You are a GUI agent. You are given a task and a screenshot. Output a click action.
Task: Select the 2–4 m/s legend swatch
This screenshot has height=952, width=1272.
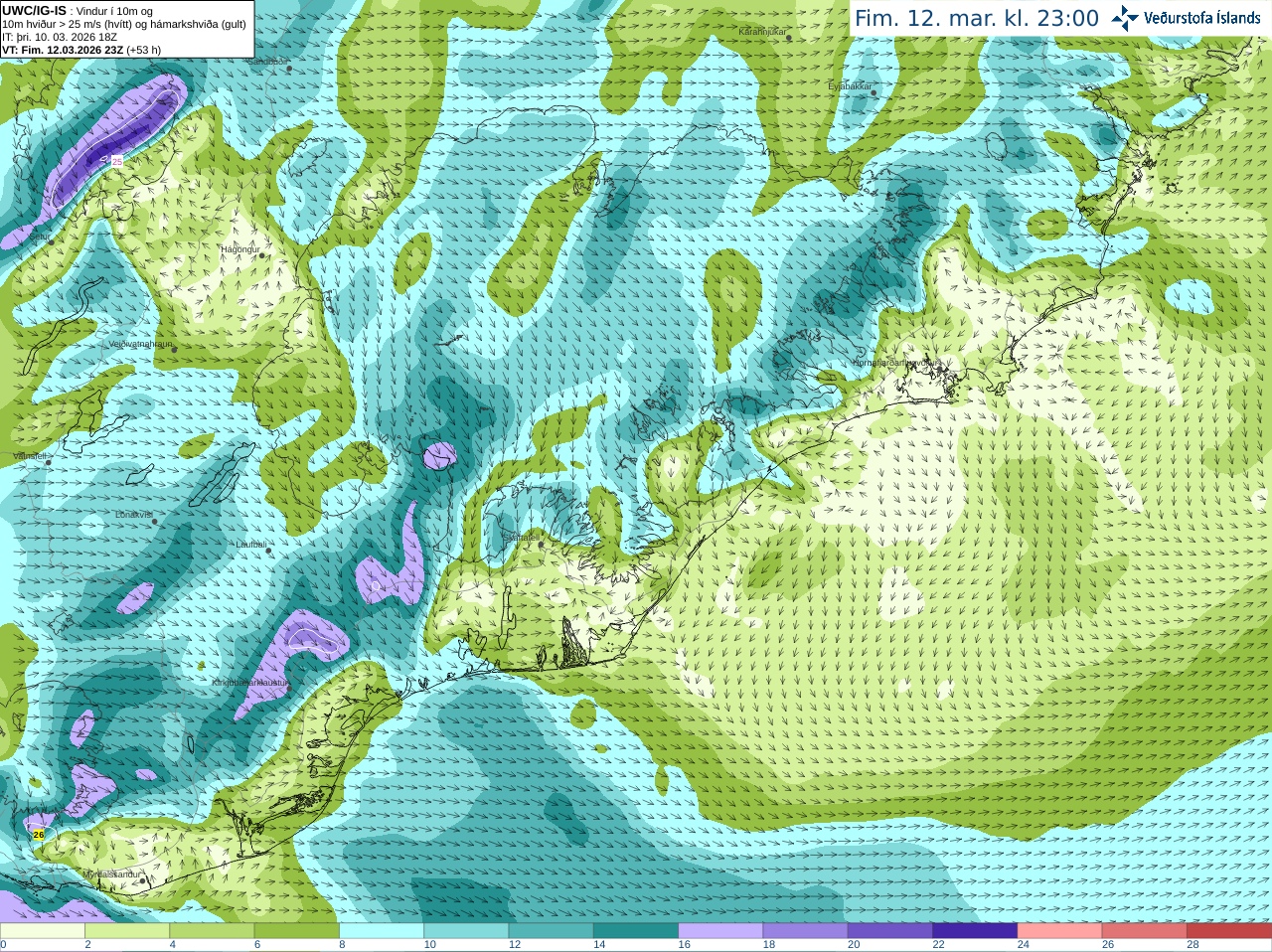[127, 931]
